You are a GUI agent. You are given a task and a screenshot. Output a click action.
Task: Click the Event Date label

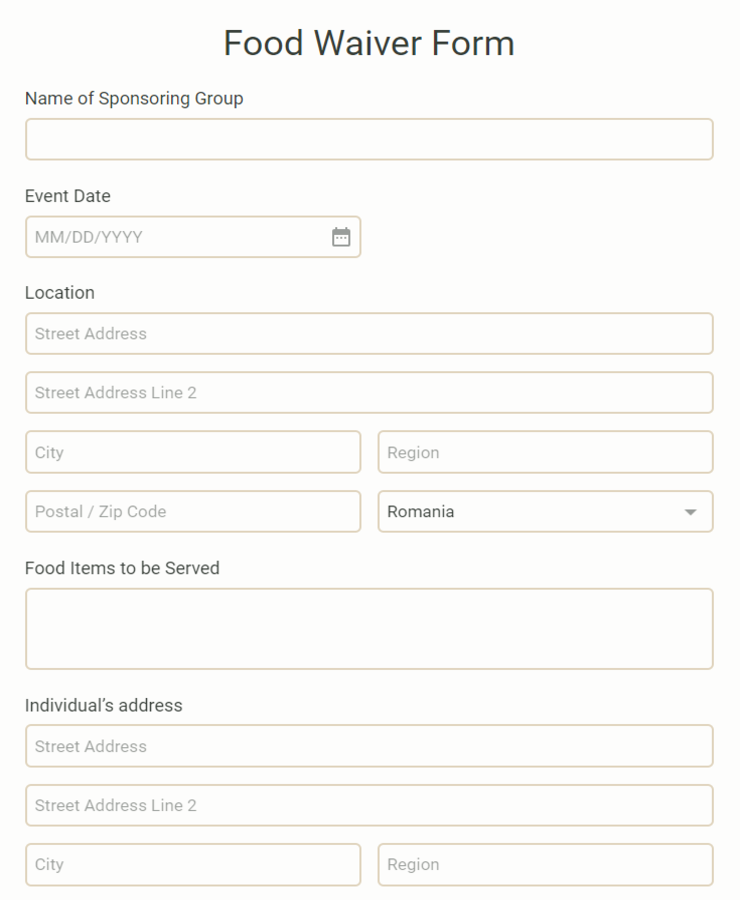coord(68,196)
